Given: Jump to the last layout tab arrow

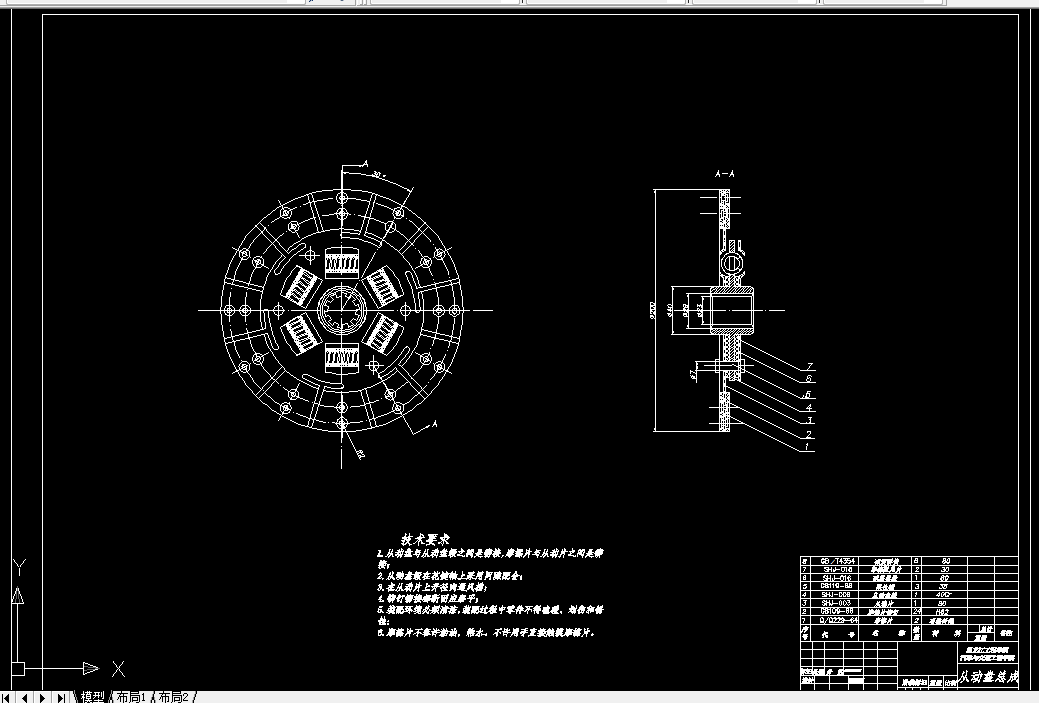Looking at the screenshot, I should coord(60,698).
